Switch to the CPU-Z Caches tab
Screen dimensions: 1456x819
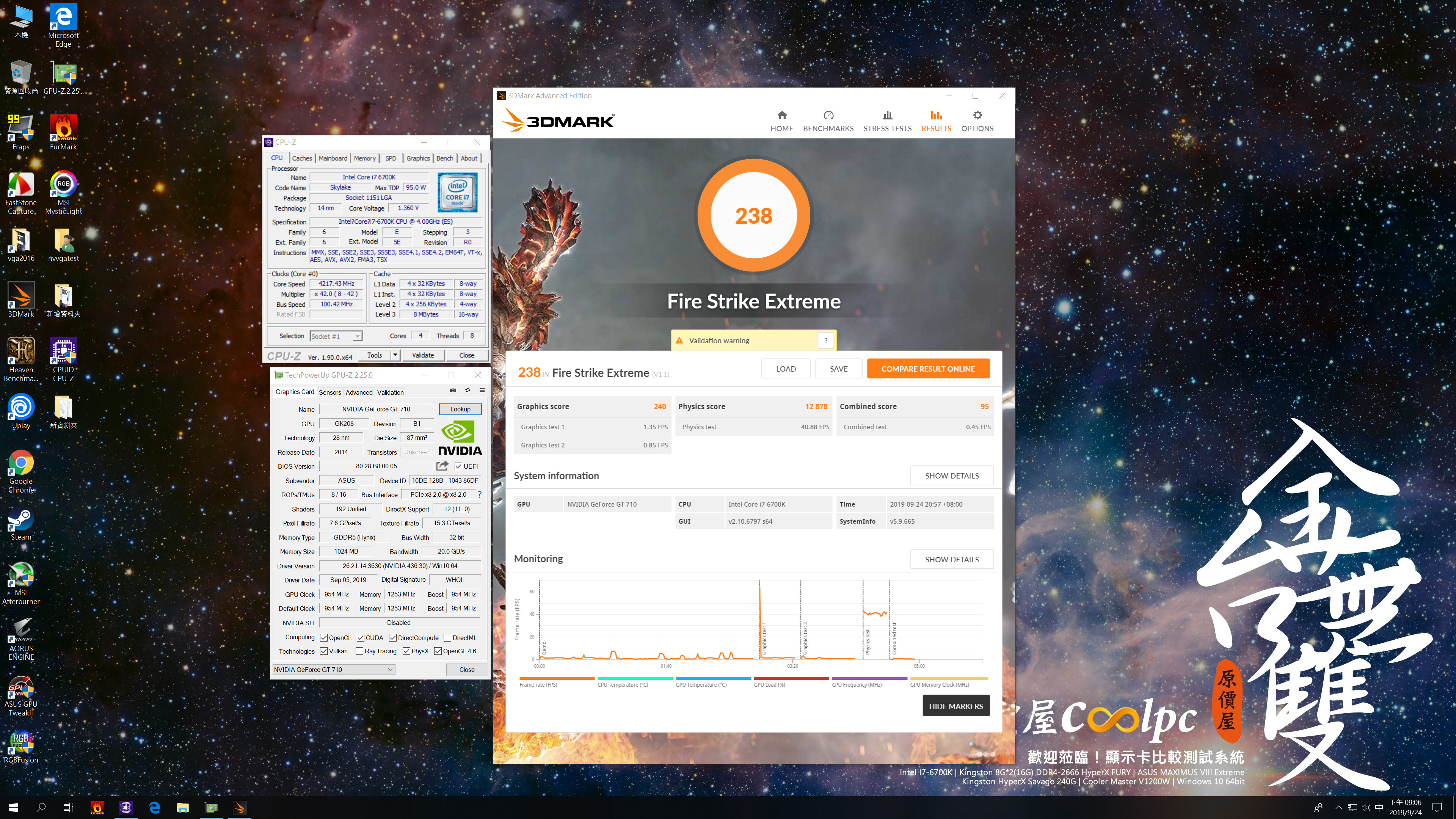tap(302, 158)
